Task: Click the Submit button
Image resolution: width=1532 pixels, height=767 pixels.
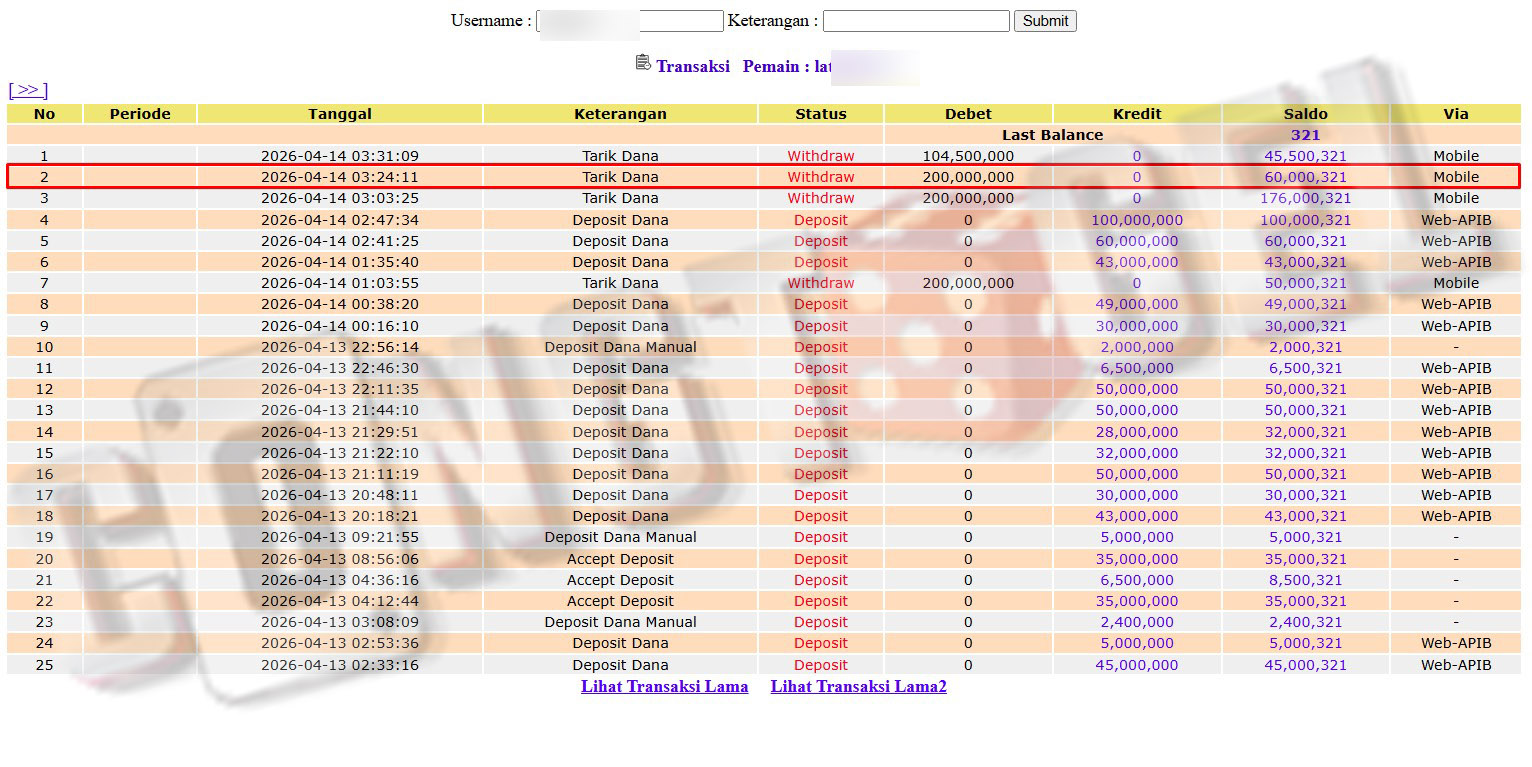Action: pyautogui.click(x=1045, y=21)
